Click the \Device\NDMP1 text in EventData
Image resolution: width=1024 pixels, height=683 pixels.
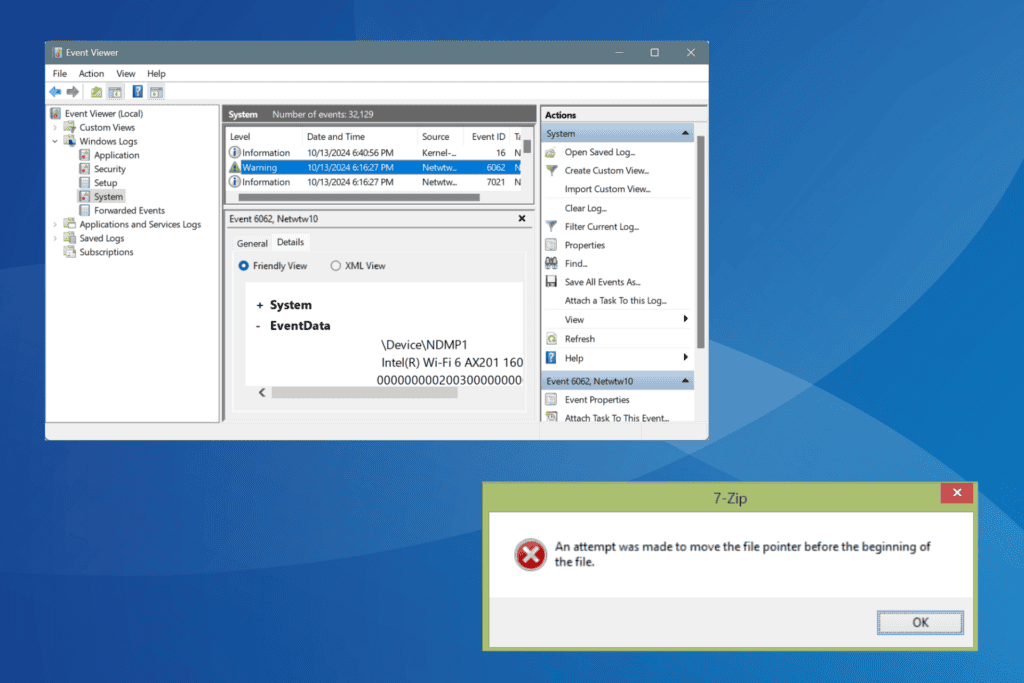click(424, 345)
